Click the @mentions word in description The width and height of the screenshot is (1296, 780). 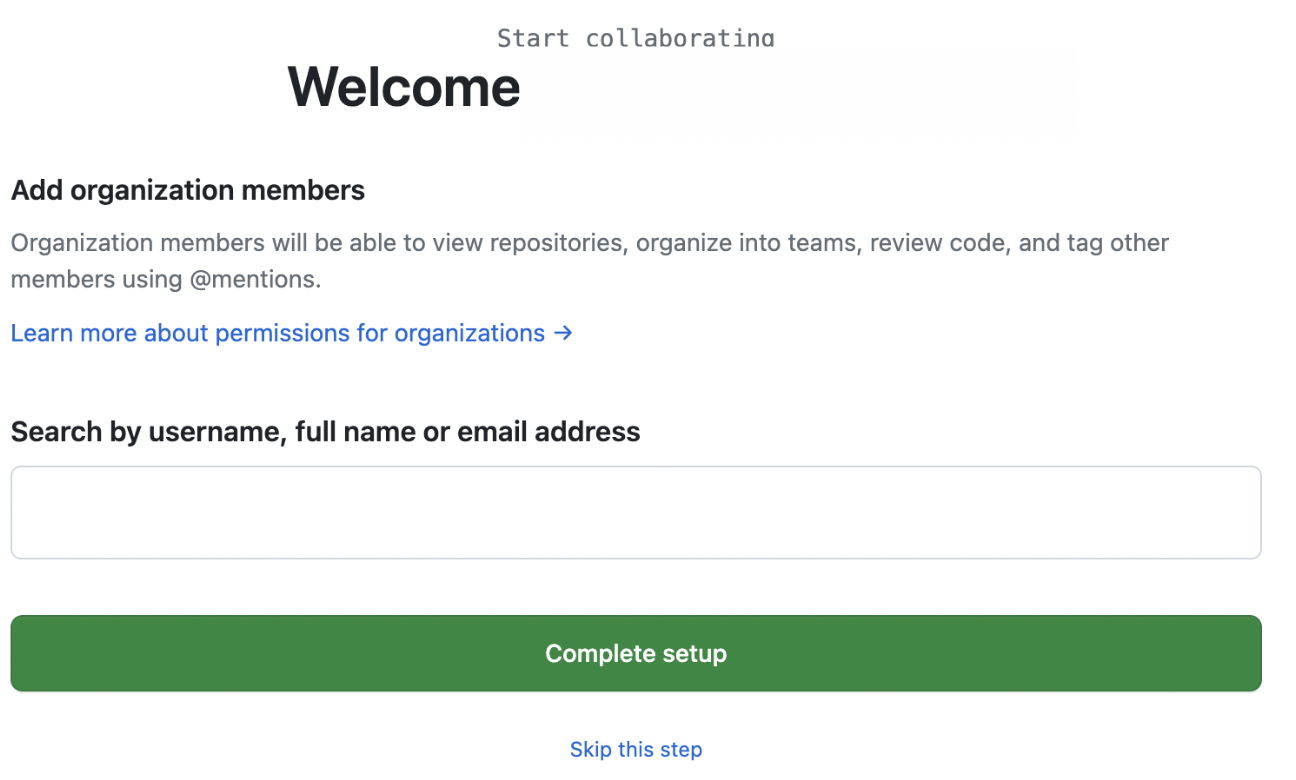point(255,279)
